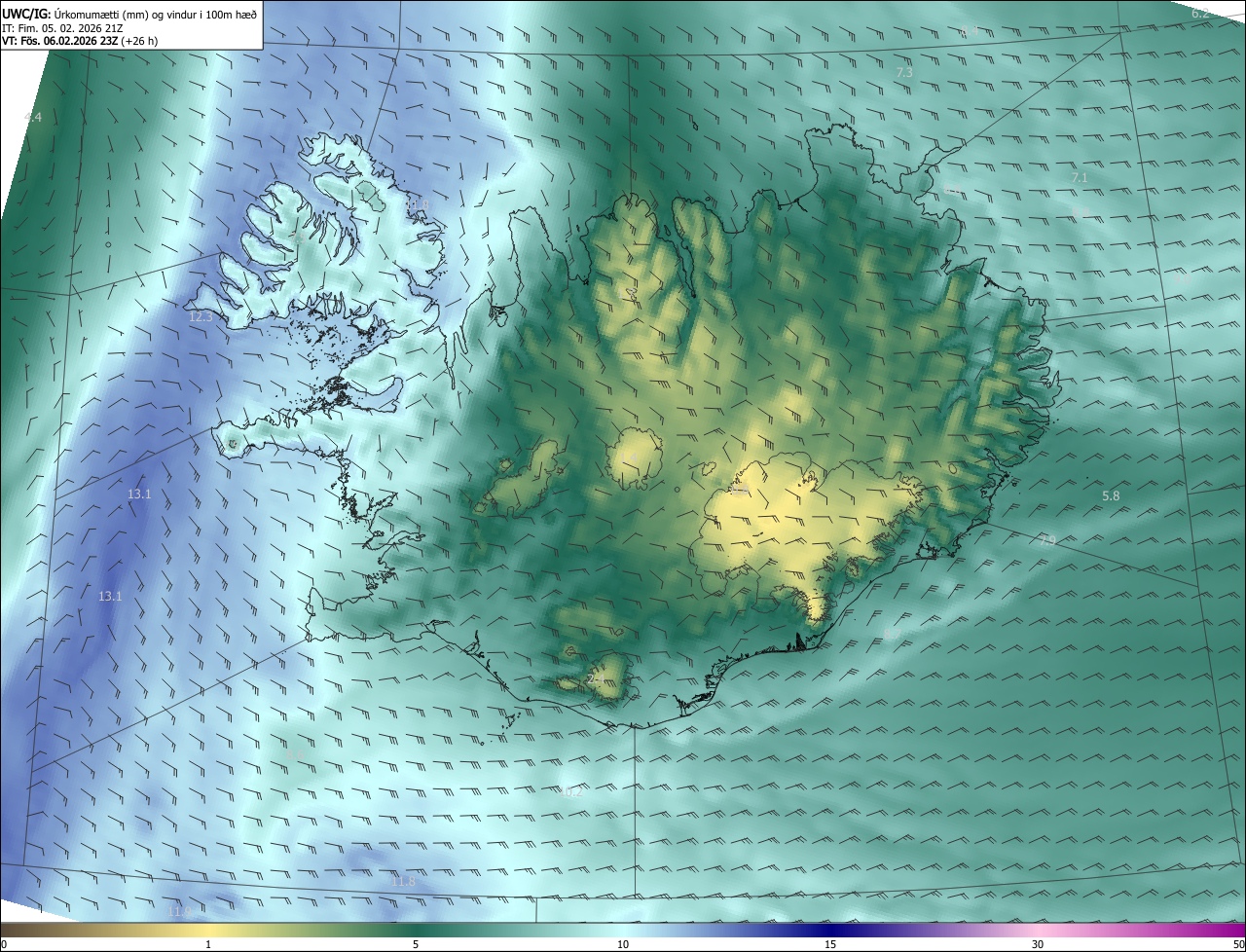Click the "0" tick on the colour scale
The width and height of the screenshot is (1246, 952).
point(4,945)
